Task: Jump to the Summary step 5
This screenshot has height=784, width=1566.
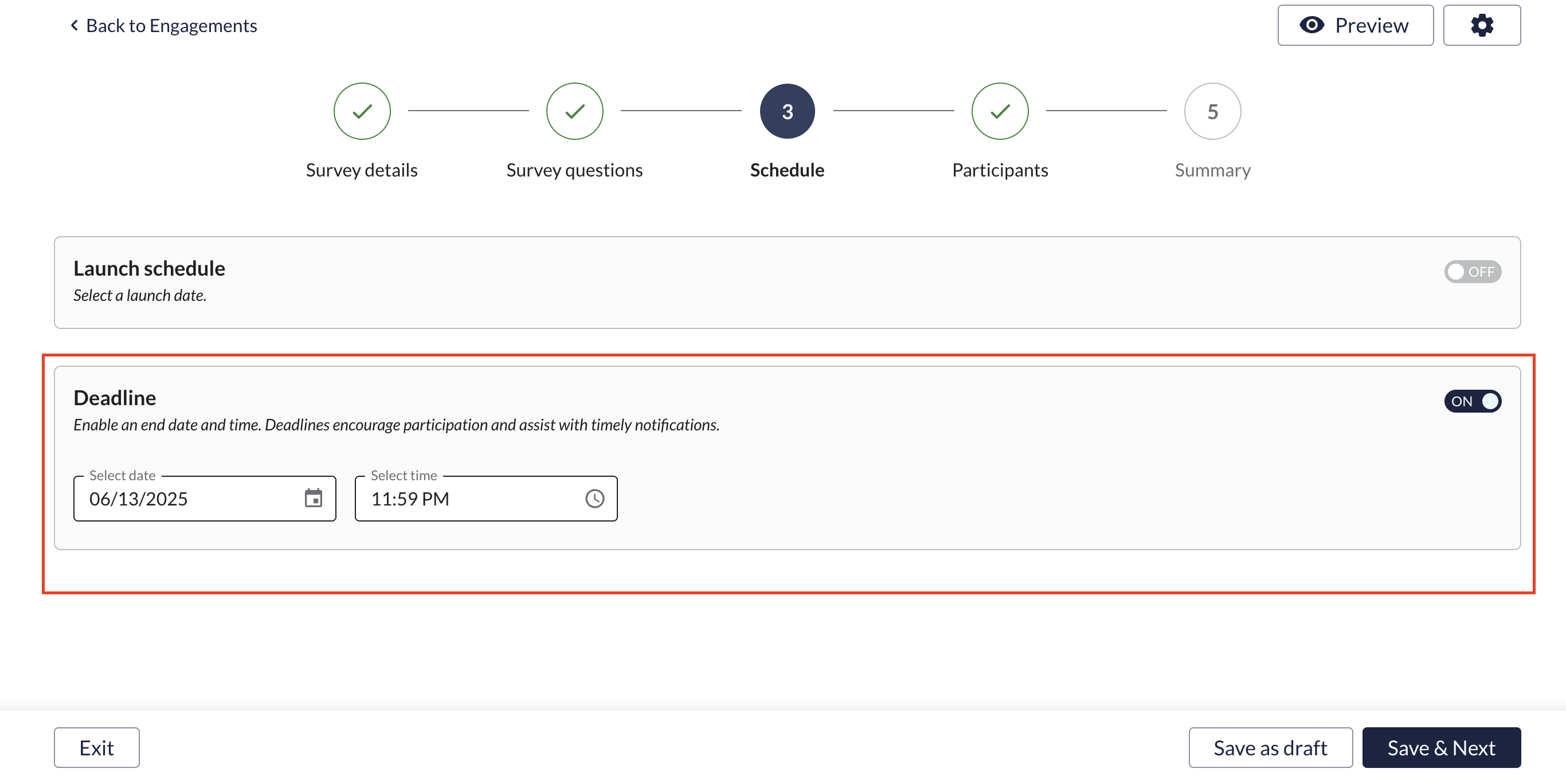Action: pos(1212,111)
